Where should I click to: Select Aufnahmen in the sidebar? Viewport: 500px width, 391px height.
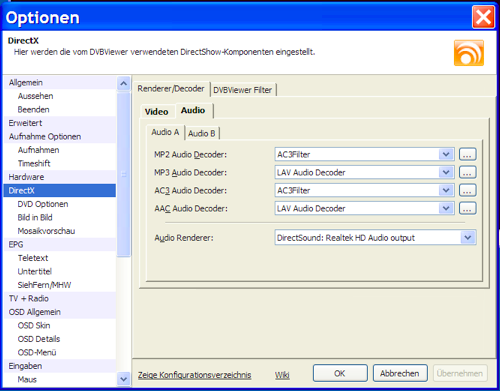point(60,150)
